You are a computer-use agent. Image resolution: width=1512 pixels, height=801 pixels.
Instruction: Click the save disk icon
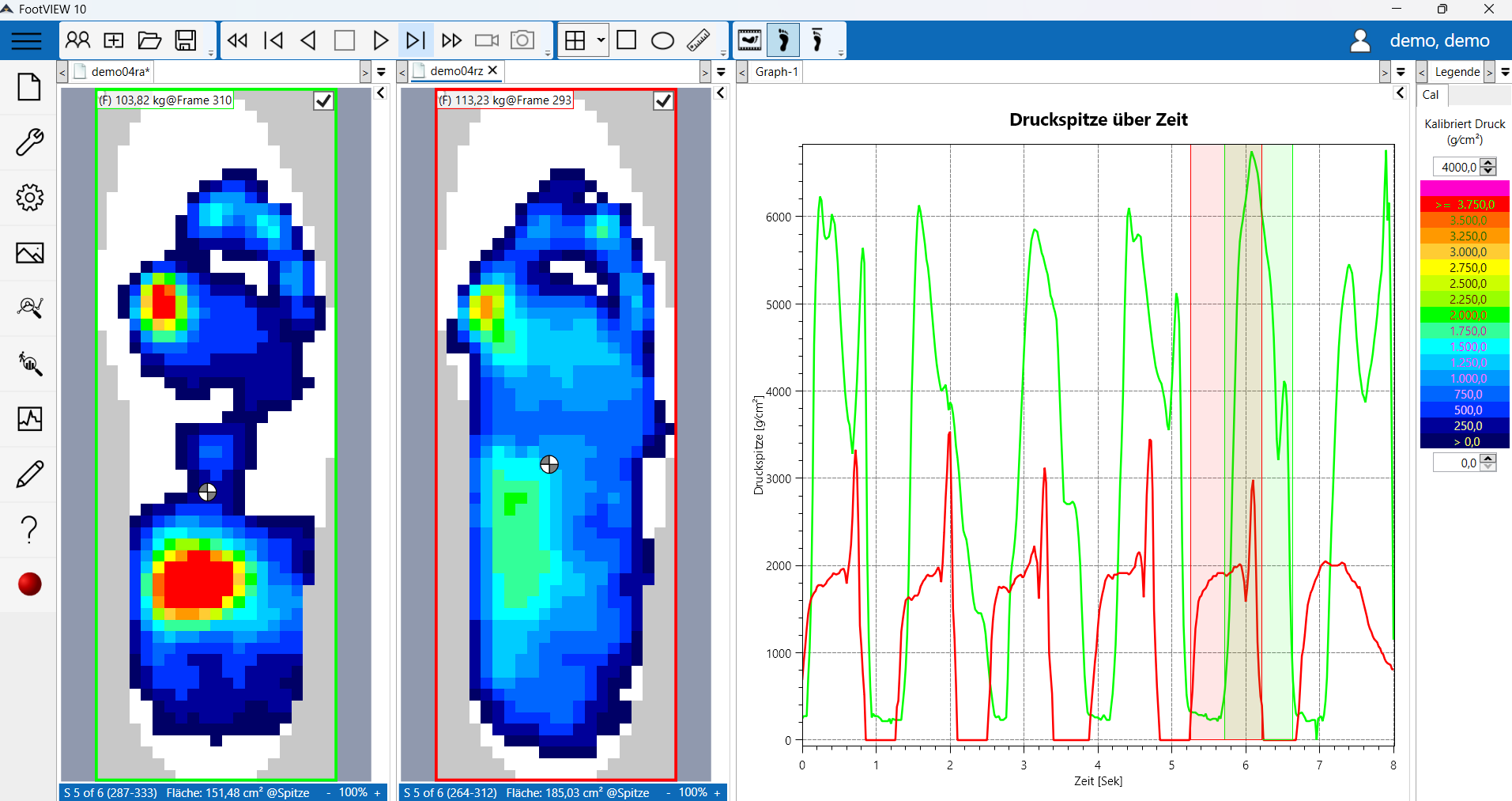click(x=186, y=40)
